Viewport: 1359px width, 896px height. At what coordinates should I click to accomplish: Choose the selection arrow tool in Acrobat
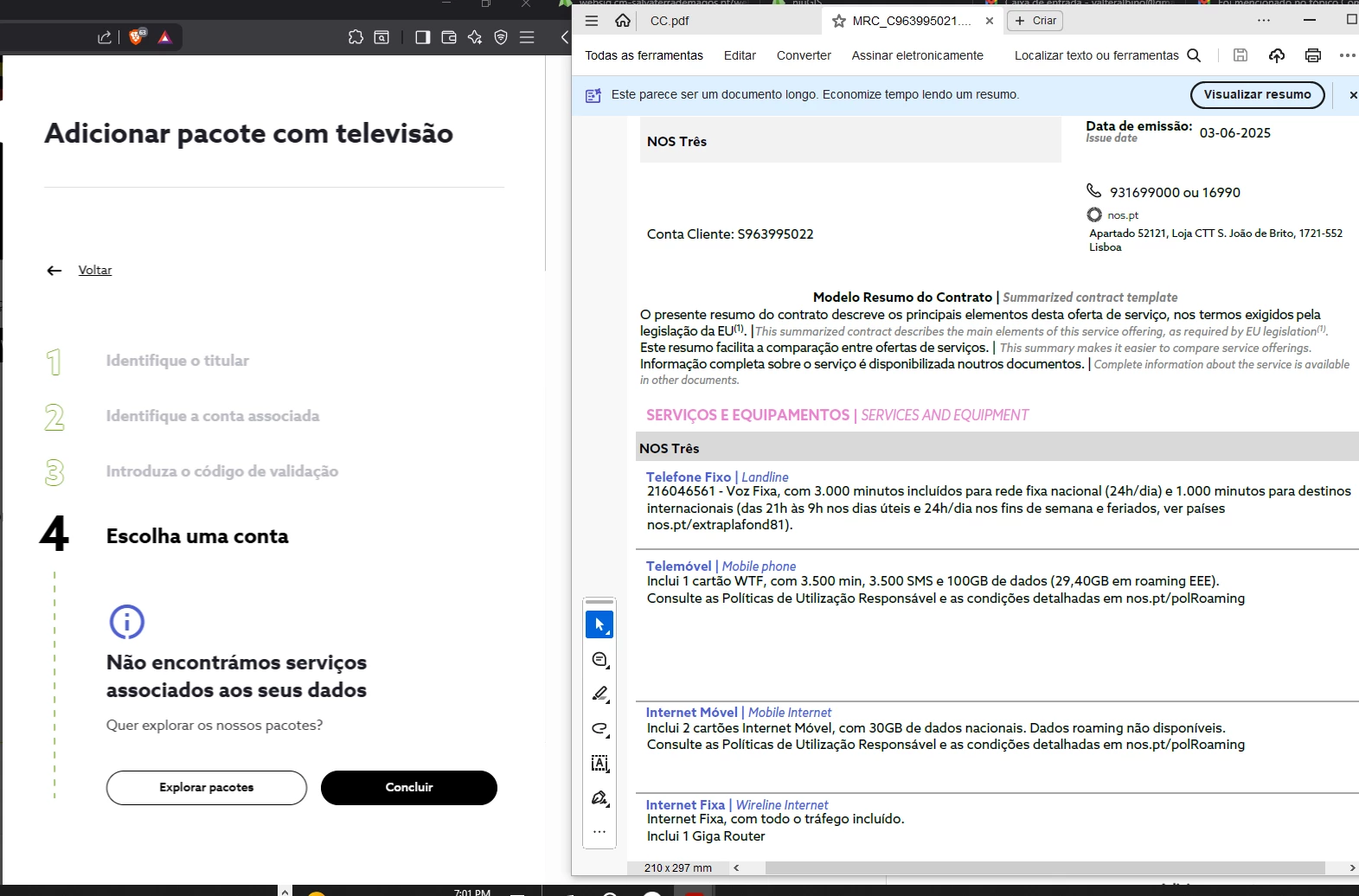coord(599,624)
